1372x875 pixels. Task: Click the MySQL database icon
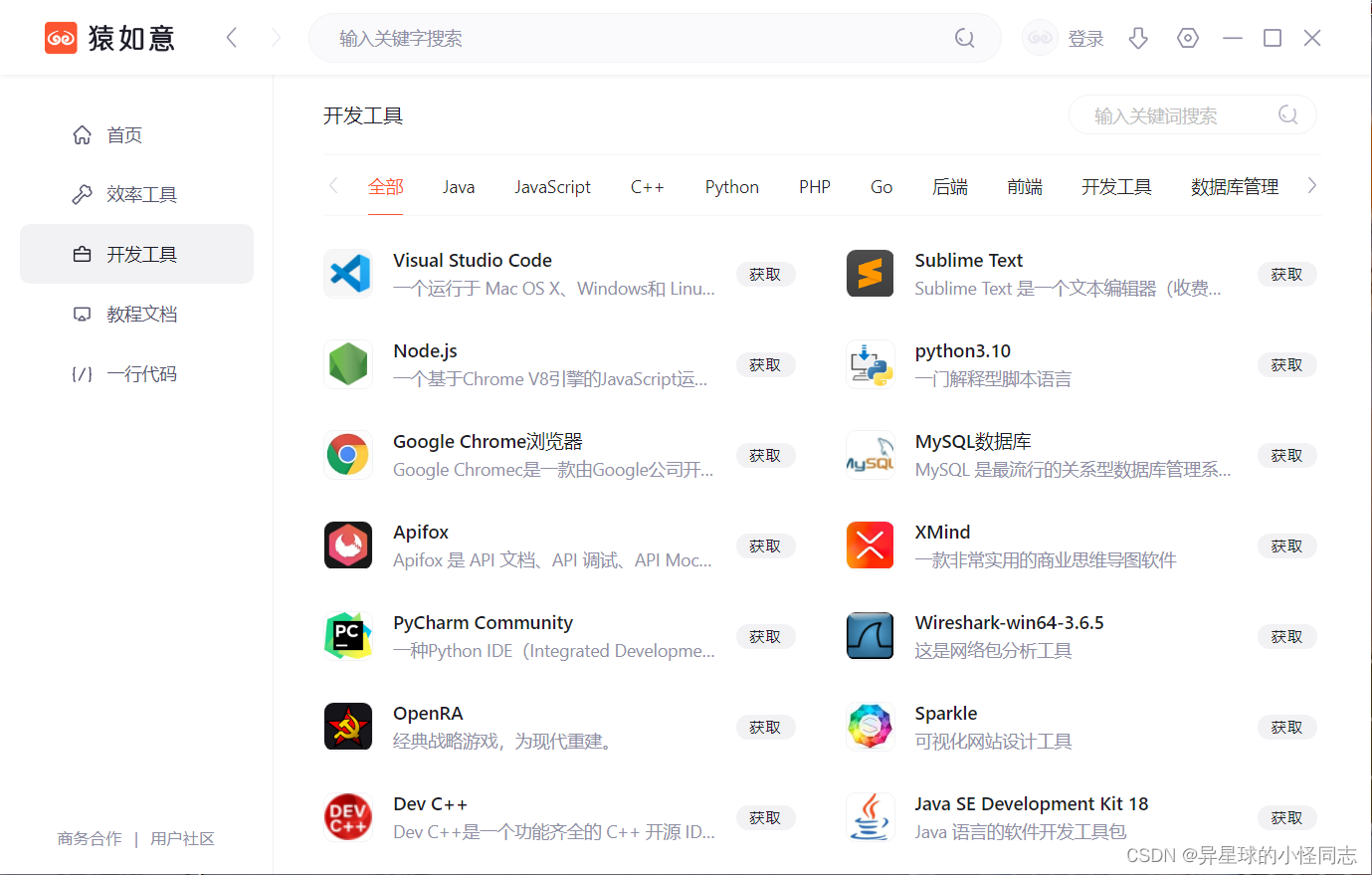[871, 455]
